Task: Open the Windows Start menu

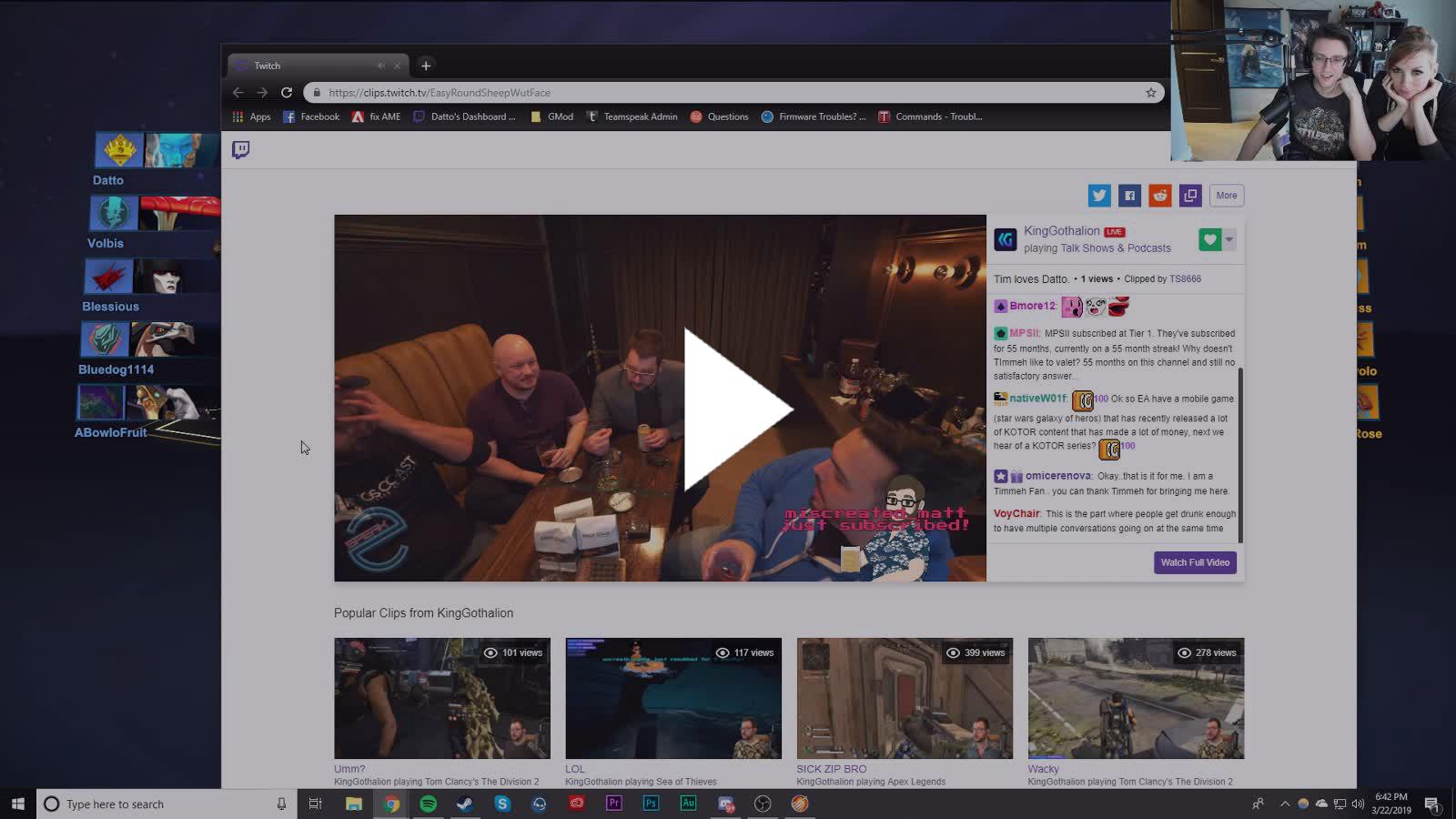Action: tap(18, 804)
